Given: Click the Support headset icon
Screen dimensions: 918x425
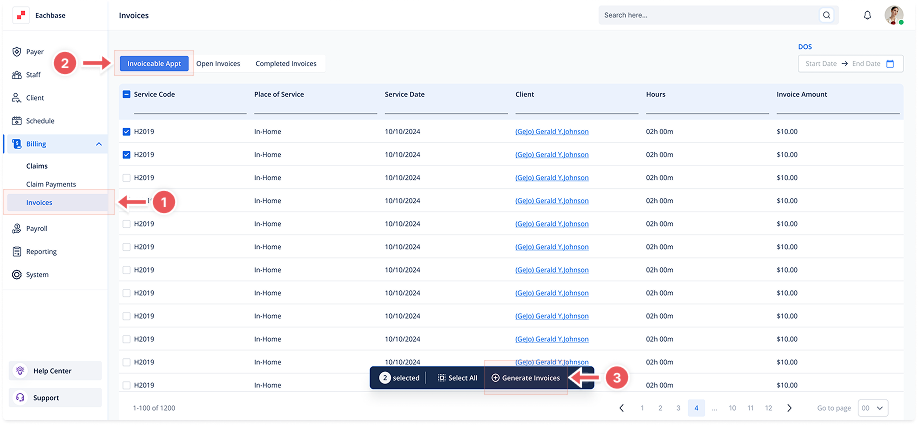Looking at the screenshot, I should 20,398.
